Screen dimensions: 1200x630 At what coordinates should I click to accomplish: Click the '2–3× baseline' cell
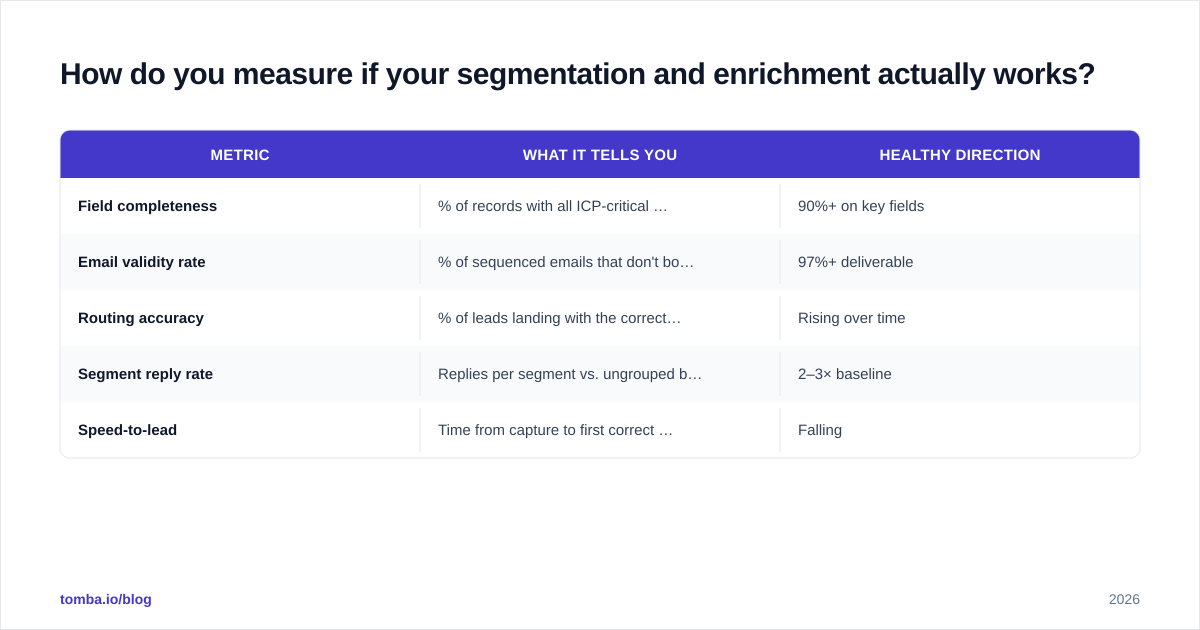[960, 374]
